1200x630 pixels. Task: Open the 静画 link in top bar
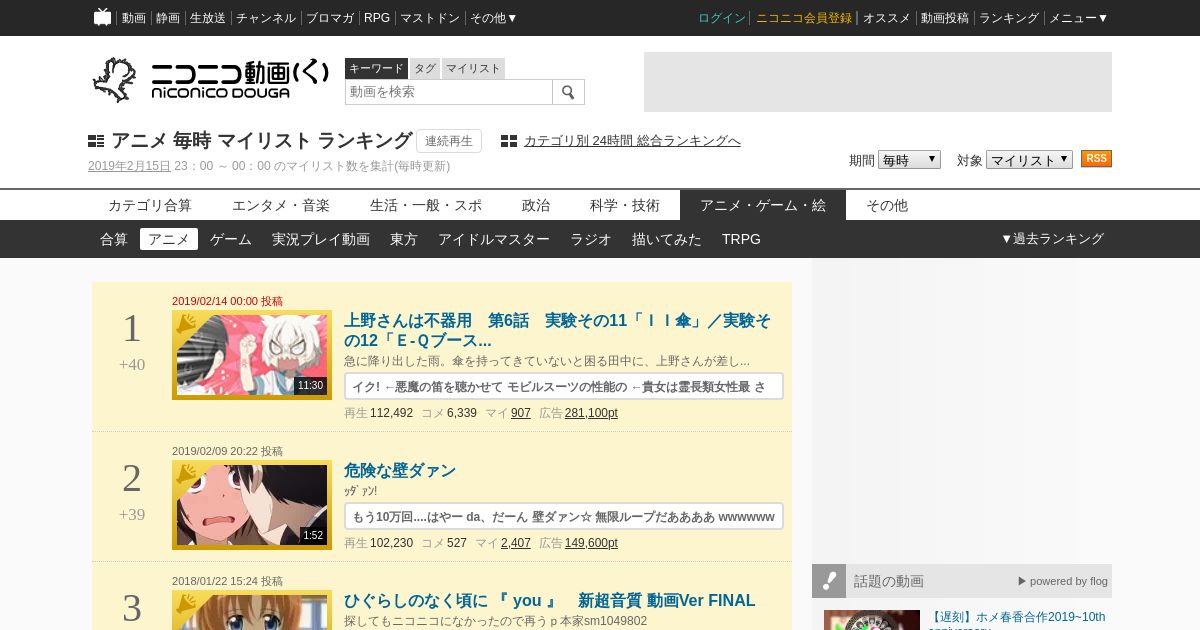tap(168, 18)
